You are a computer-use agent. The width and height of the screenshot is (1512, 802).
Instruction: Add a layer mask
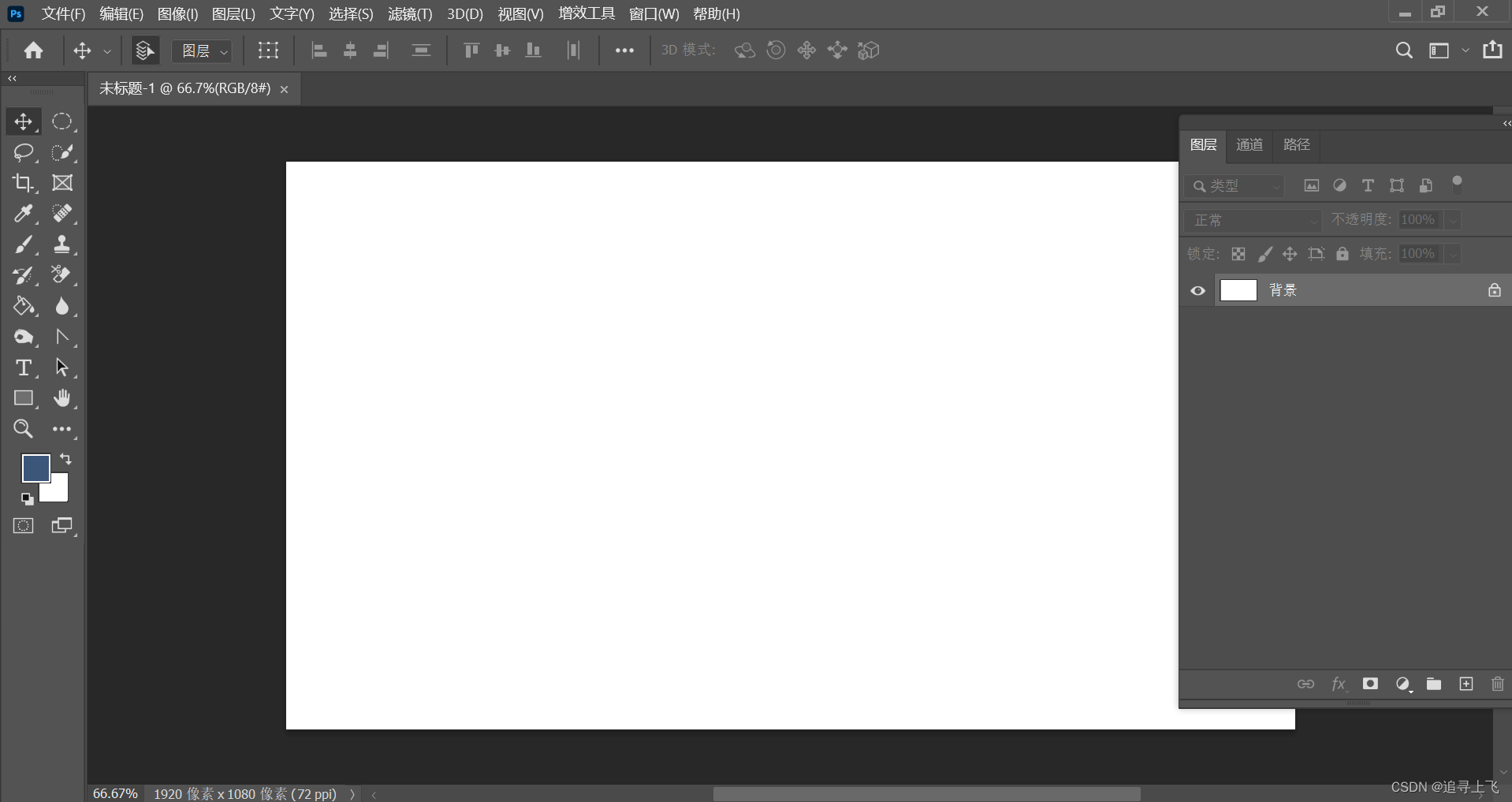click(1370, 684)
